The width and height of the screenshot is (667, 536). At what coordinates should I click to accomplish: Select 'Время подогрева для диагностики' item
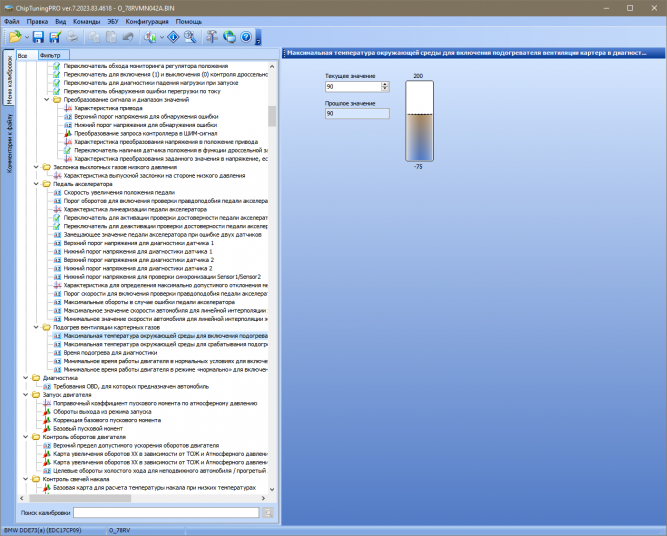[x=110, y=353]
